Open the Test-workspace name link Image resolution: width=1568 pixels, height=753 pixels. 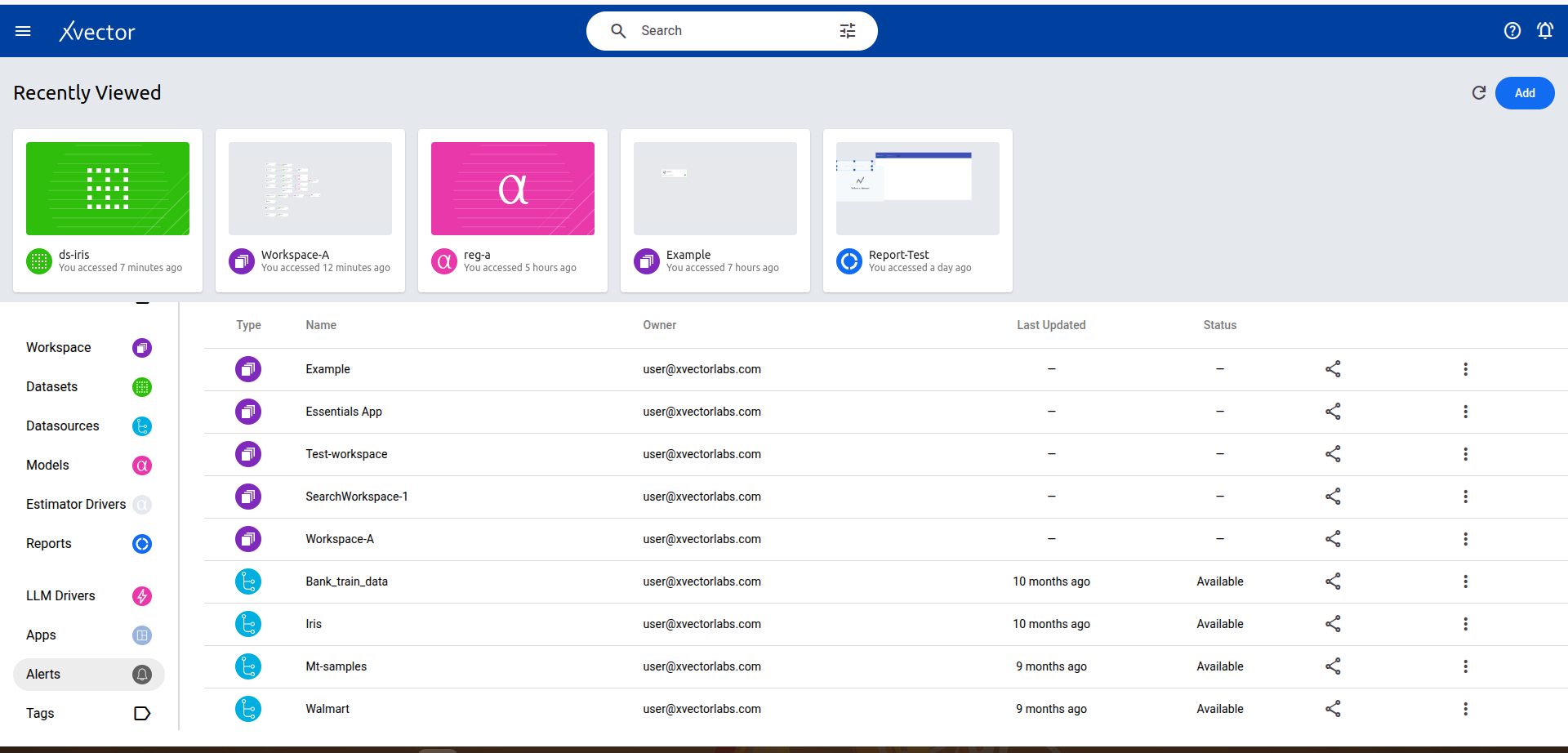tap(346, 454)
